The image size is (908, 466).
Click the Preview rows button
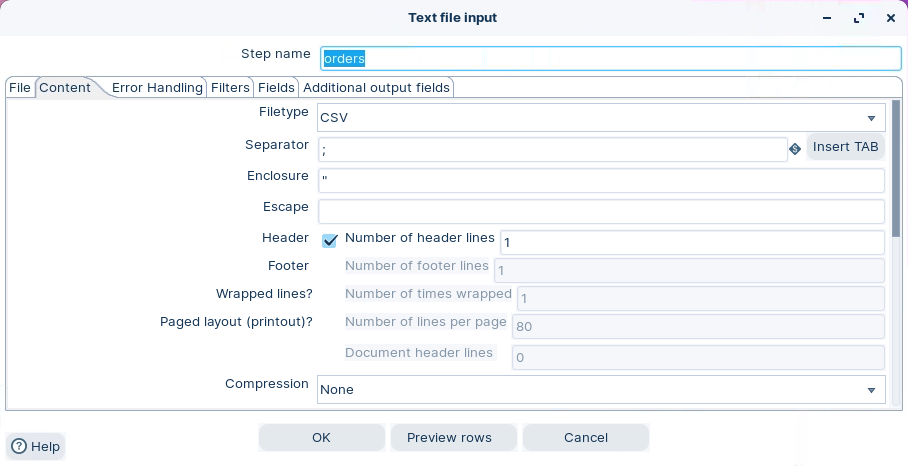(449, 438)
